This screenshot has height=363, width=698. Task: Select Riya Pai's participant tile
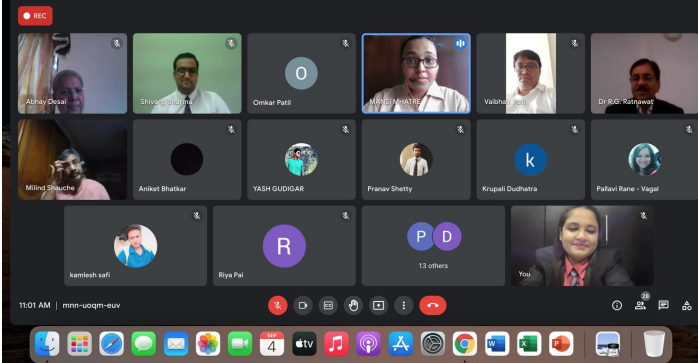(284, 246)
